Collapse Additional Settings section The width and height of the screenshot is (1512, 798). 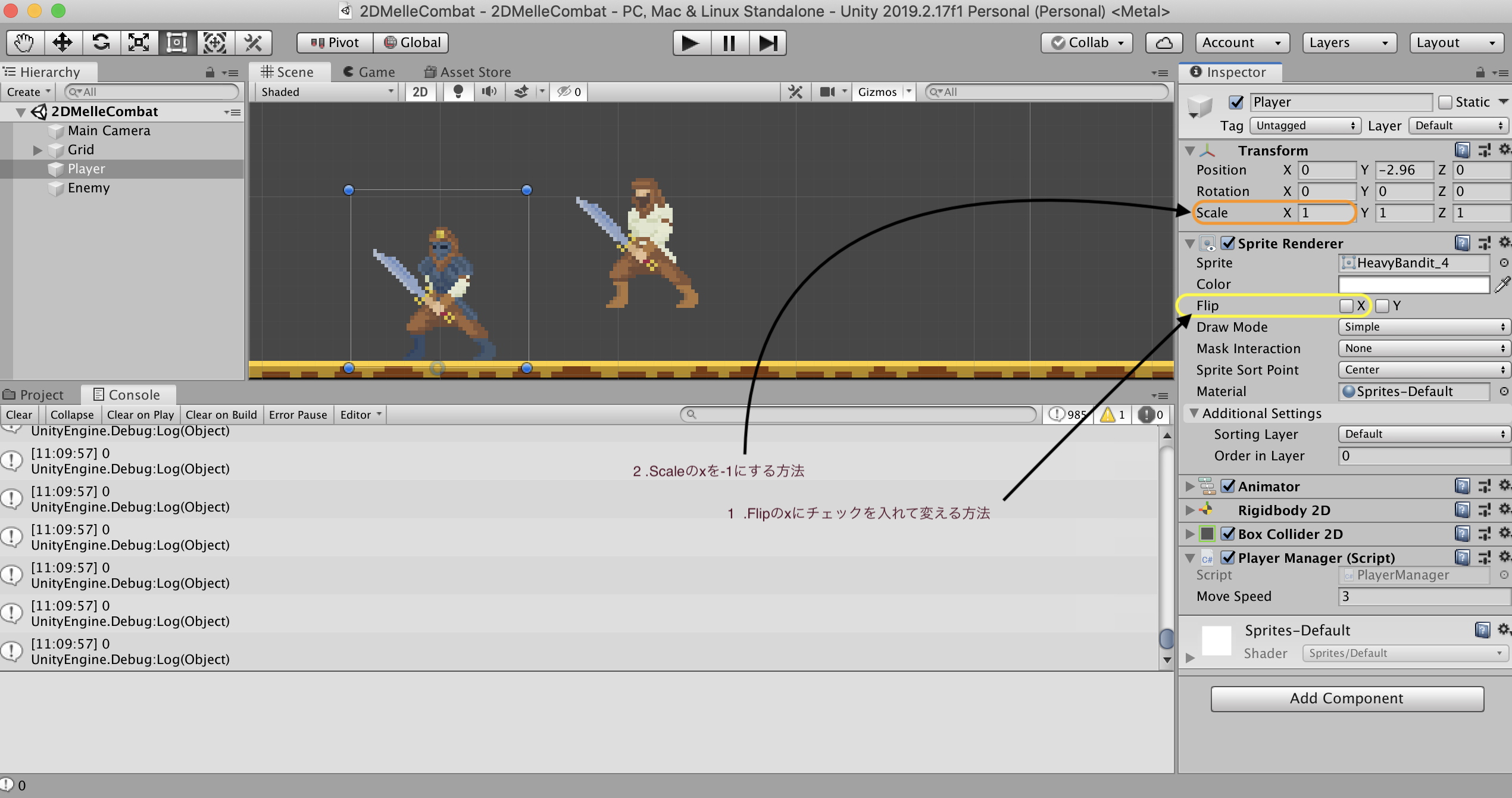(1194, 413)
